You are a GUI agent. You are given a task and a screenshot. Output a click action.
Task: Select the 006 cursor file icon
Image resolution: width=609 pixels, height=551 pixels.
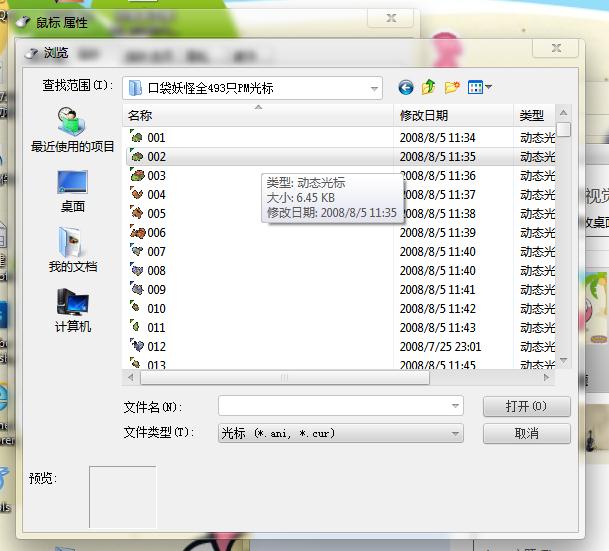[137, 232]
